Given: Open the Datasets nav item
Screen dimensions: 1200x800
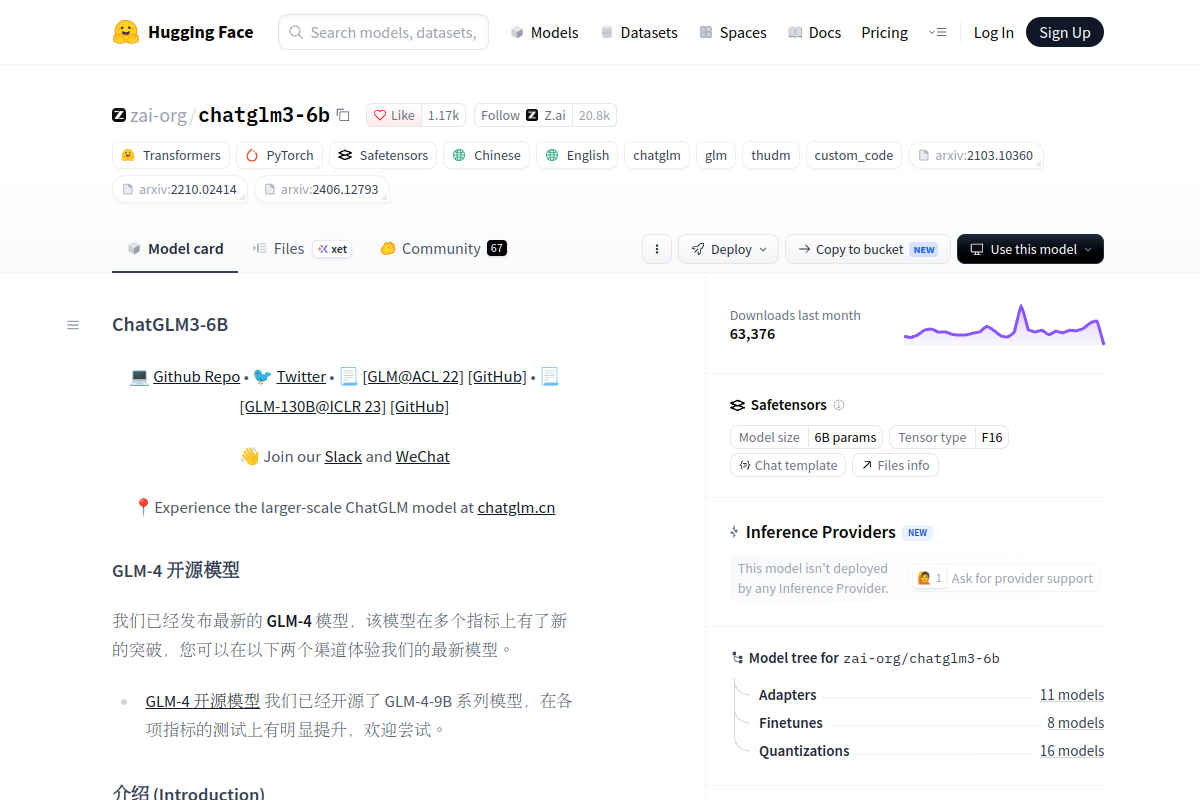Looking at the screenshot, I should [x=639, y=32].
